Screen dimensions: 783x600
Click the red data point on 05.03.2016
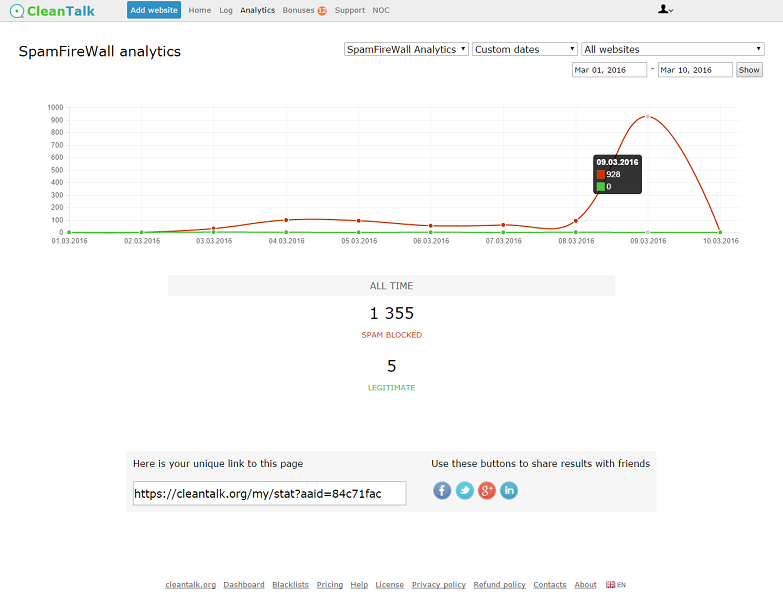[x=359, y=221]
